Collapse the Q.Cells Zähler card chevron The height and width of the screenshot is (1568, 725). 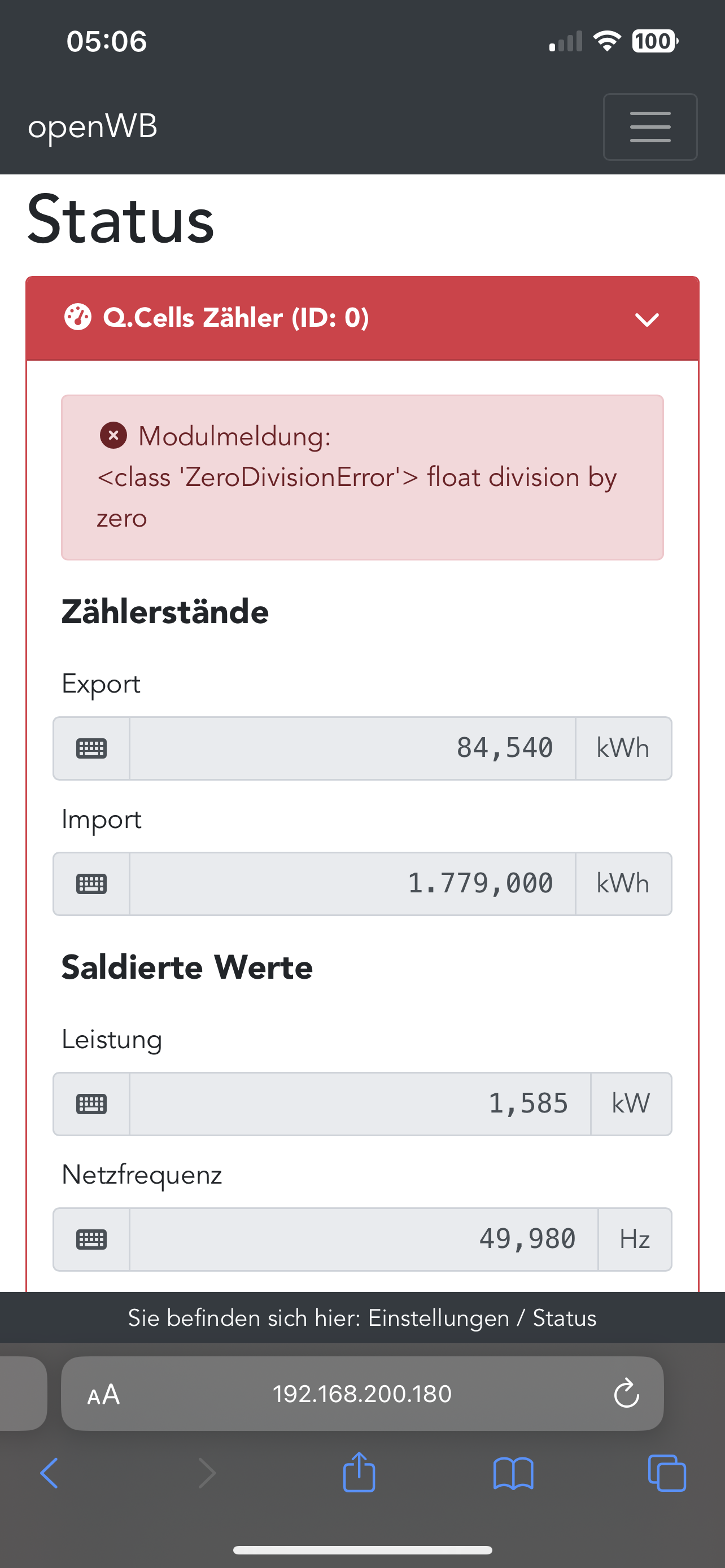(647, 319)
